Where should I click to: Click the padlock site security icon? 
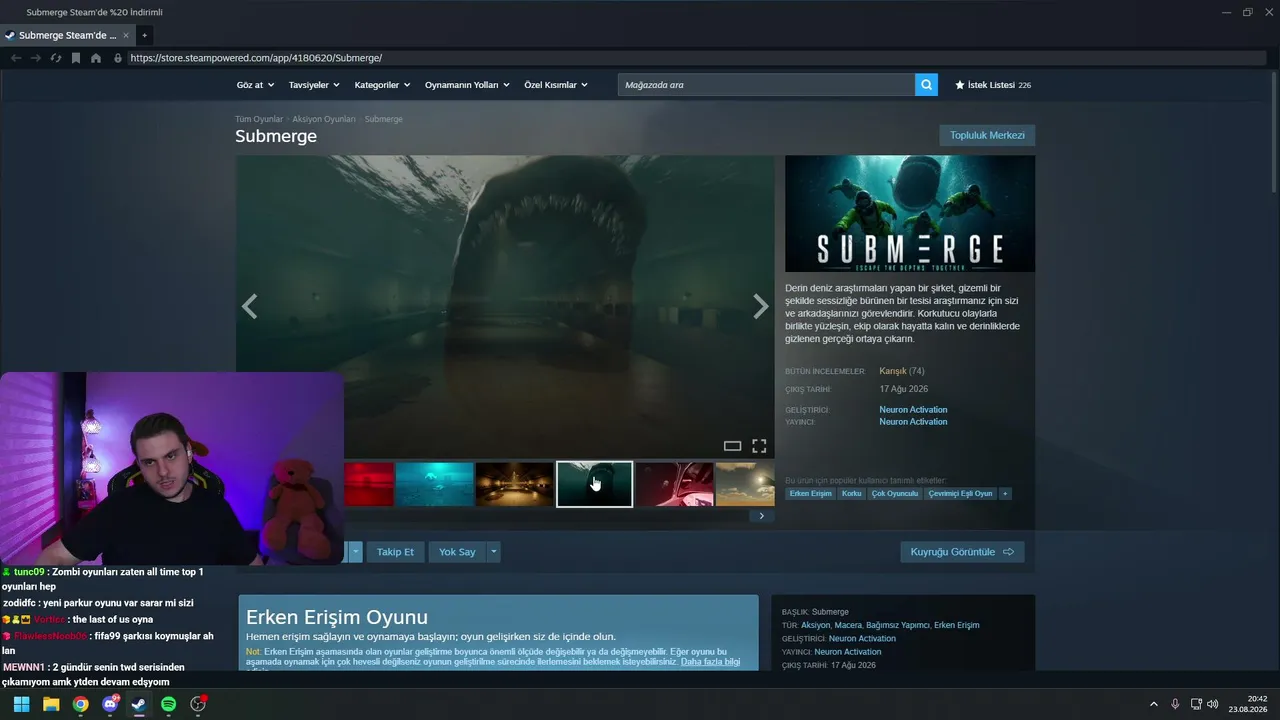pos(118,58)
